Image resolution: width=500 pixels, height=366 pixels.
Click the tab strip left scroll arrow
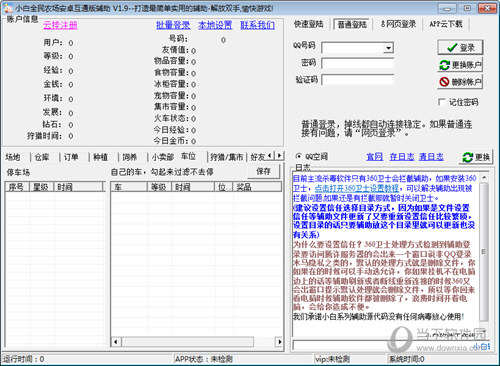coord(270,155)
